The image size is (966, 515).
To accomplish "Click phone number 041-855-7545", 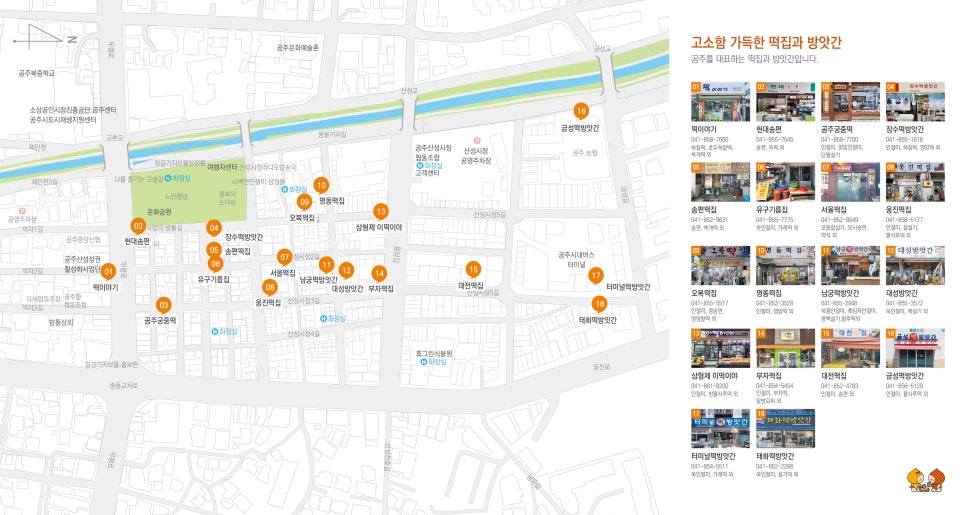I will [774, 140].
